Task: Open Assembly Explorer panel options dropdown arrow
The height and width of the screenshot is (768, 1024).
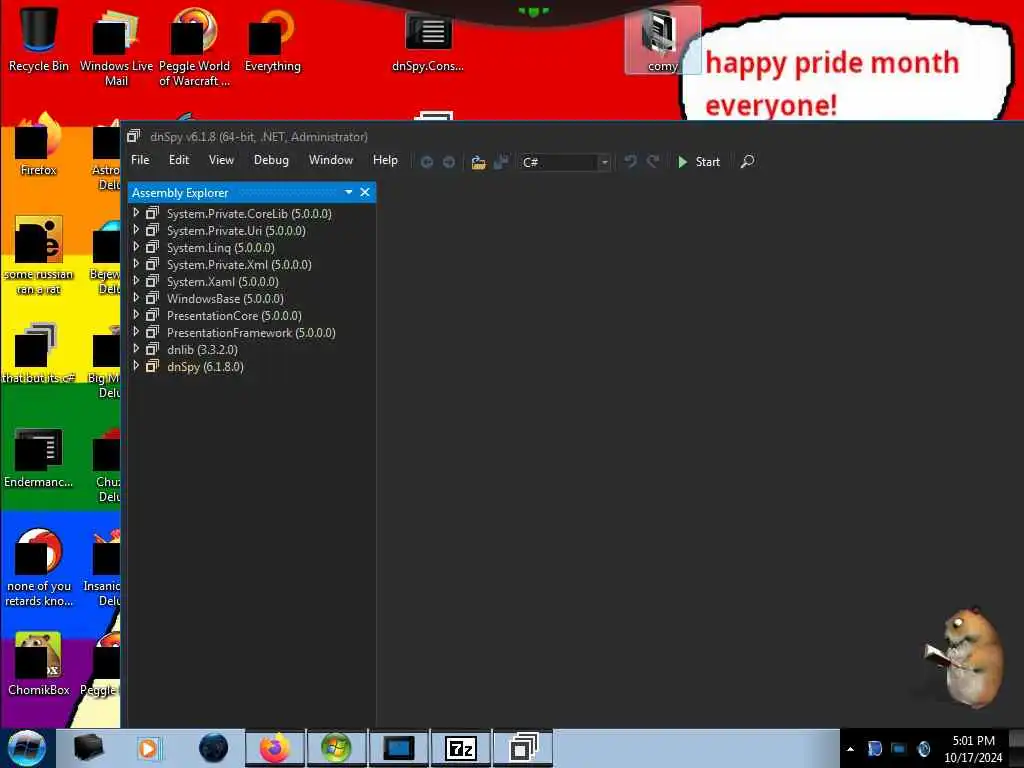Action: click(348, 192)
